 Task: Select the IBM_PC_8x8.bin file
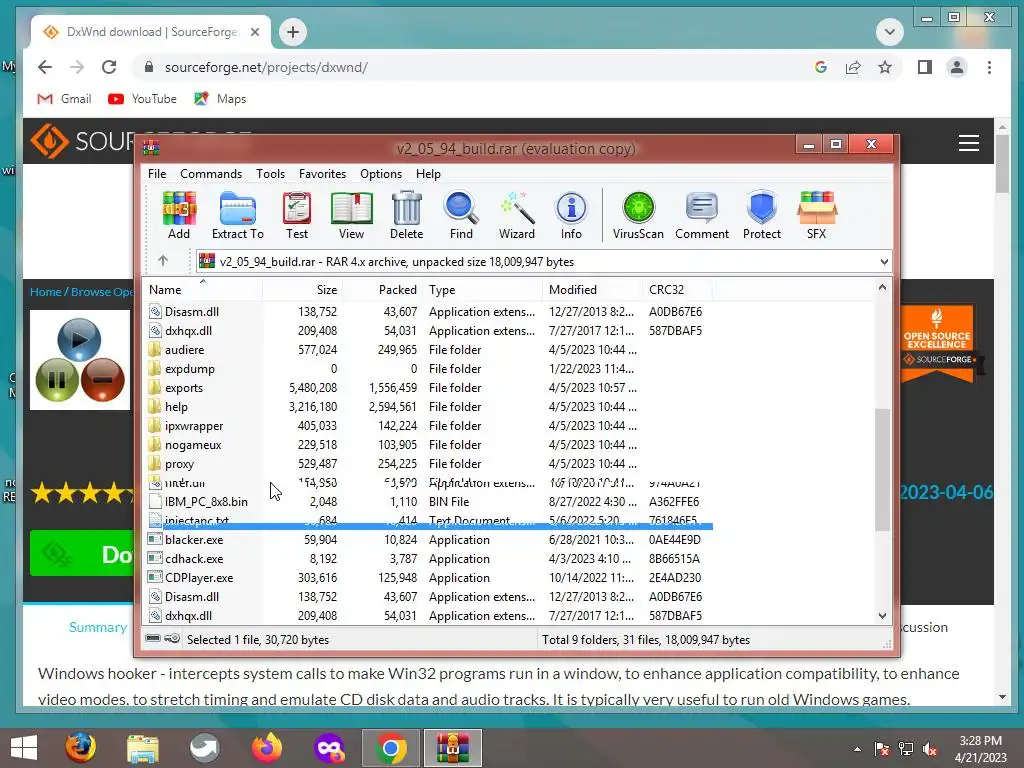428,502
